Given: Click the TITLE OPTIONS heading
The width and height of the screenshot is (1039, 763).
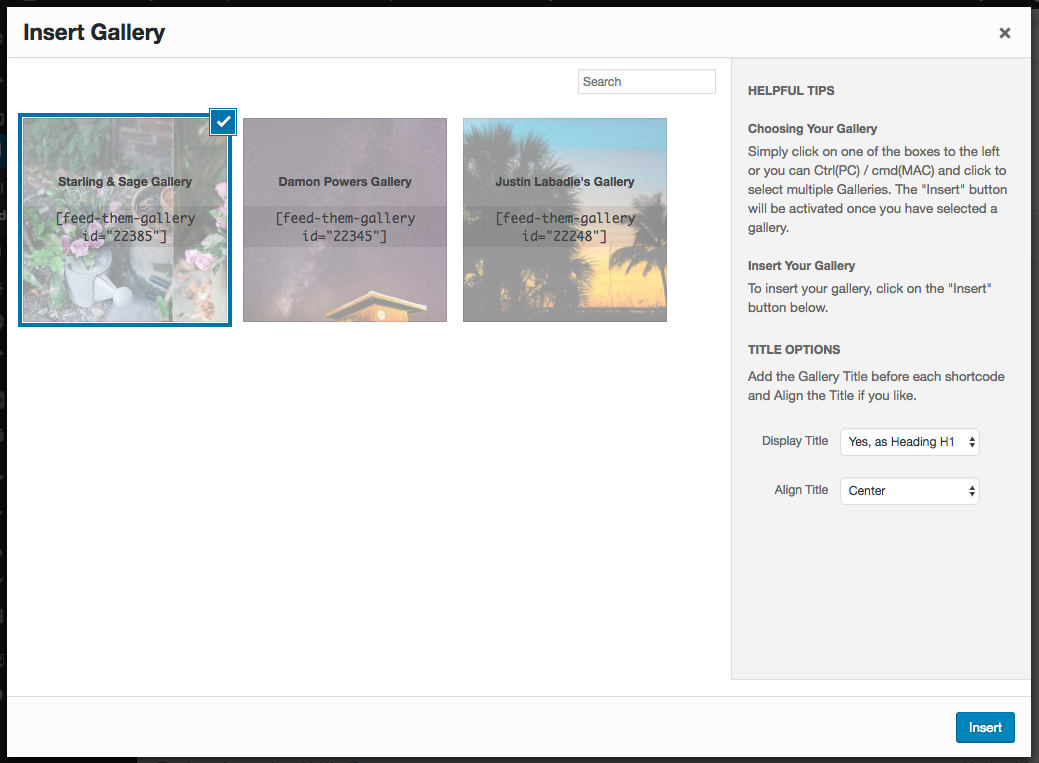Looking at the screenshot, I should coord(794,350).
